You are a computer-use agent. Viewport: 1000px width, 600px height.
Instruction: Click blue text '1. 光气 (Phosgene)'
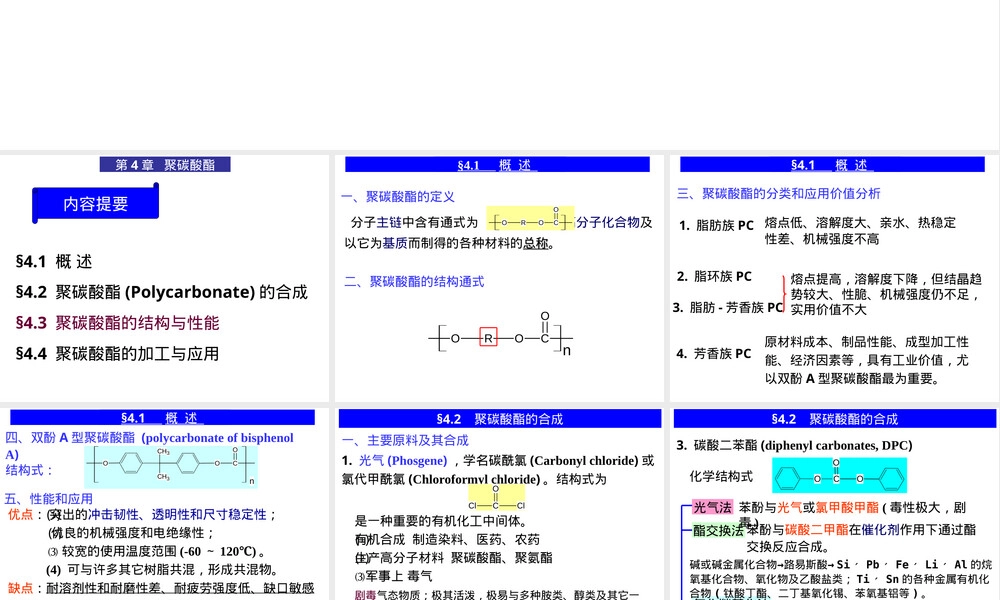[x=394, y=460]
